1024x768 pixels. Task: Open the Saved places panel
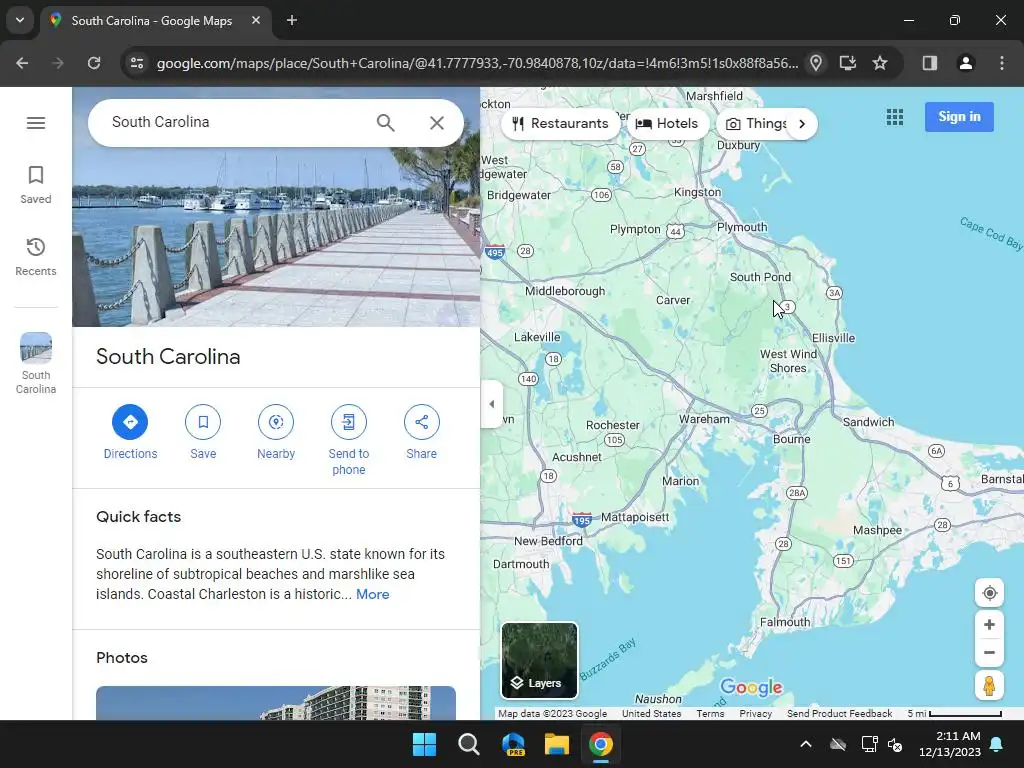pyautogui.click(x=35, y=184)
